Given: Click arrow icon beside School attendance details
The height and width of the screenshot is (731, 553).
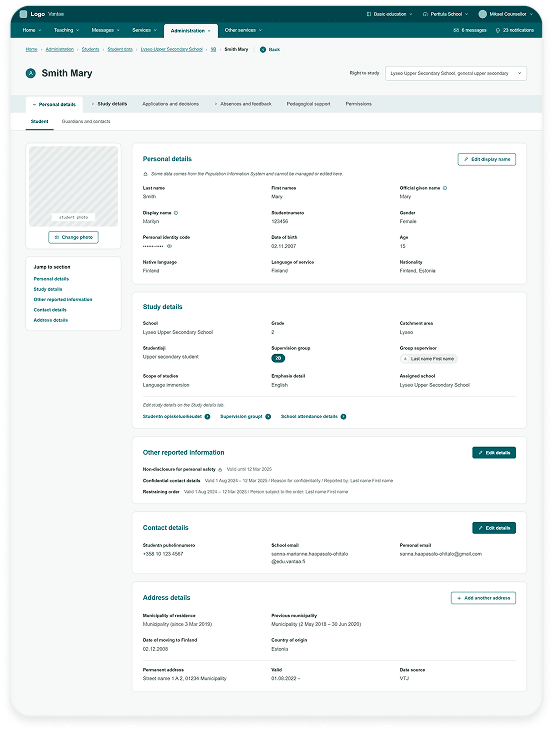Looking at the screenshot, I should tap(343, 417).
